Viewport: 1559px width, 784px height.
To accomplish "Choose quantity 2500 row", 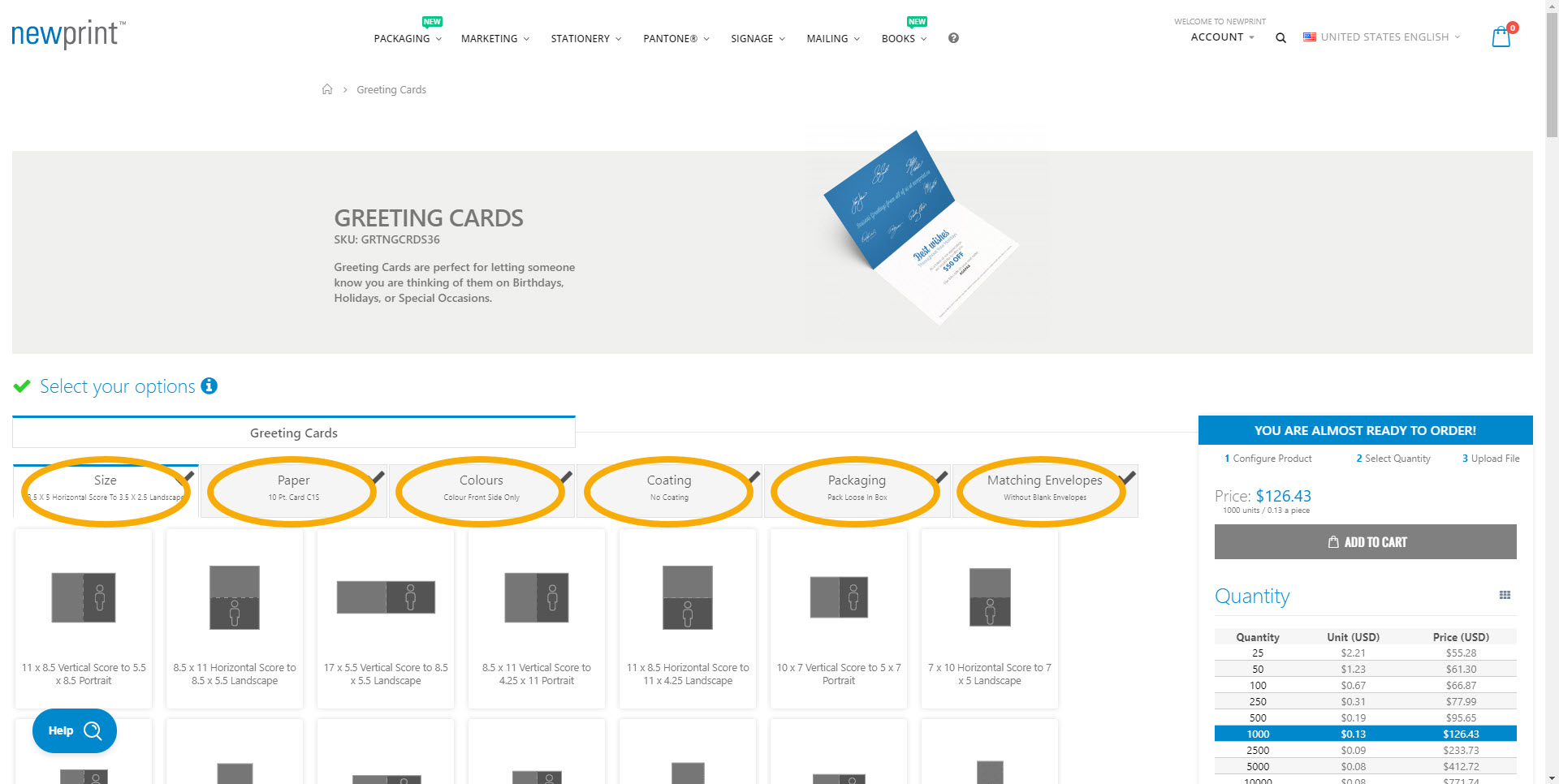I will (1365, 750).
